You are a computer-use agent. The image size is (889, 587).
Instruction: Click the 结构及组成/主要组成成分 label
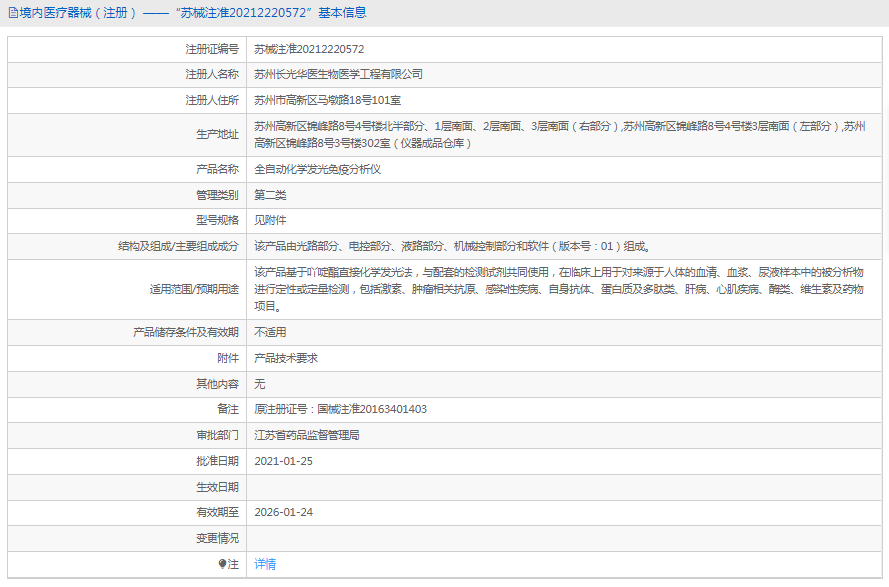click(179, 246)
